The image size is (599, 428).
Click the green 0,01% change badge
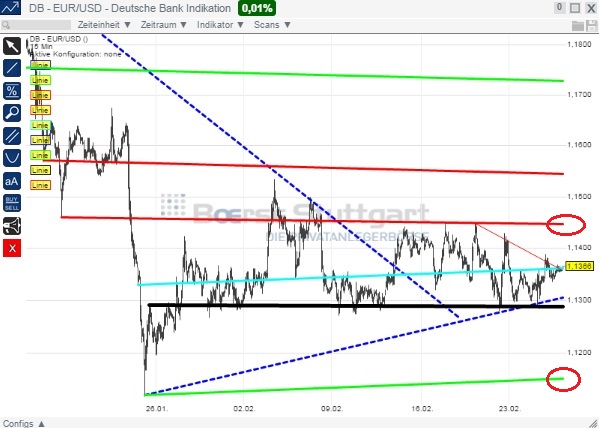(x=257, y=8)
